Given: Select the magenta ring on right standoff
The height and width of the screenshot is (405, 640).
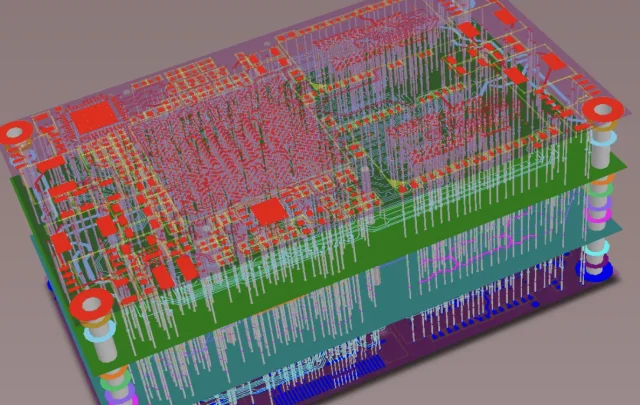Looking at the screenshot, I should click(600, 215).
